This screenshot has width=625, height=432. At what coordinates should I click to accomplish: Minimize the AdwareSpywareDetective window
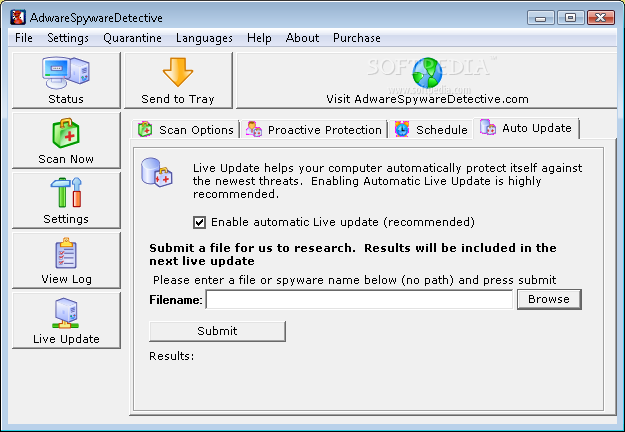click(540, 18)
